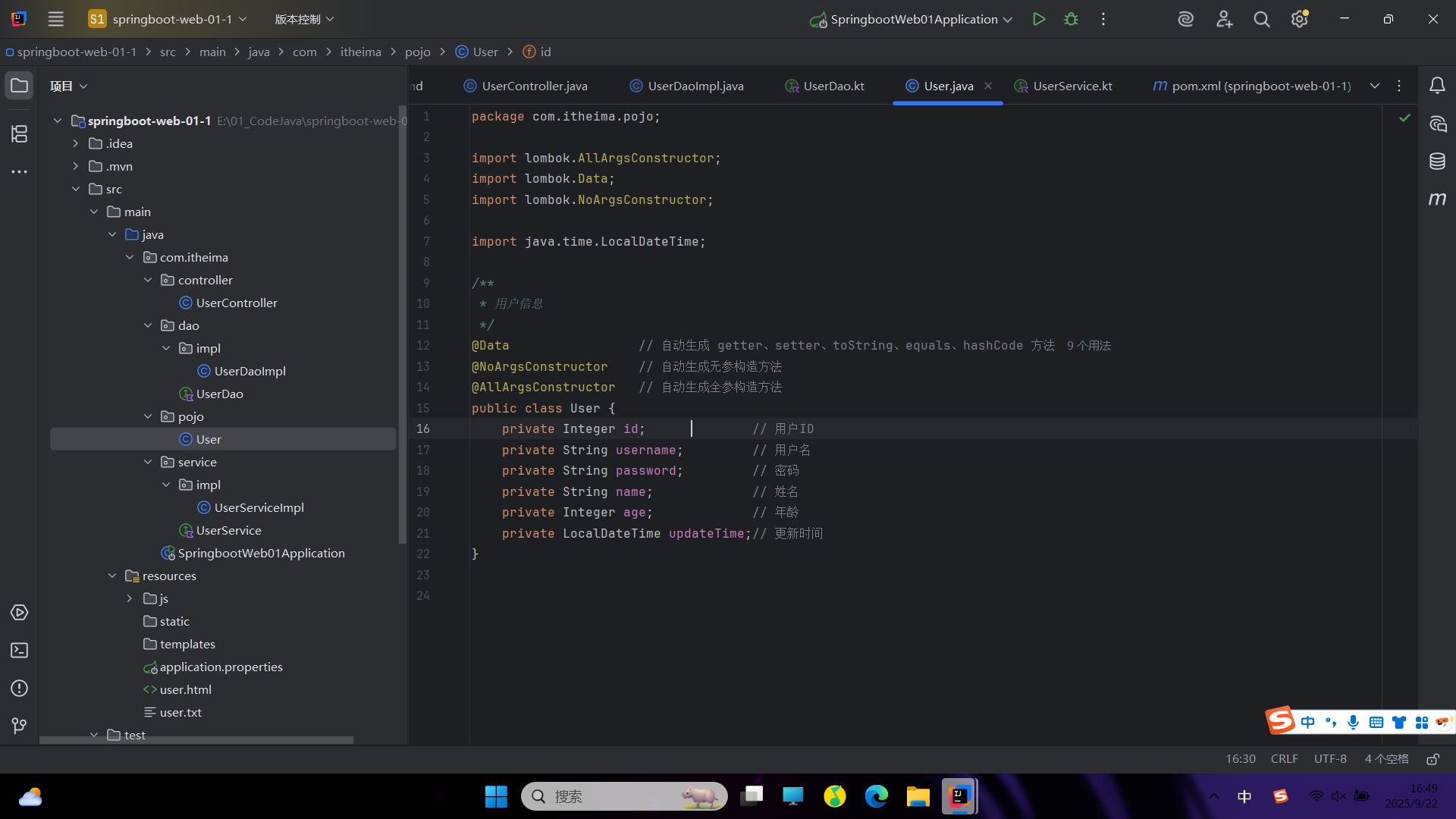Open the Database tool window
Viewport: 1456px width, 819px height.
(1437, 161)
